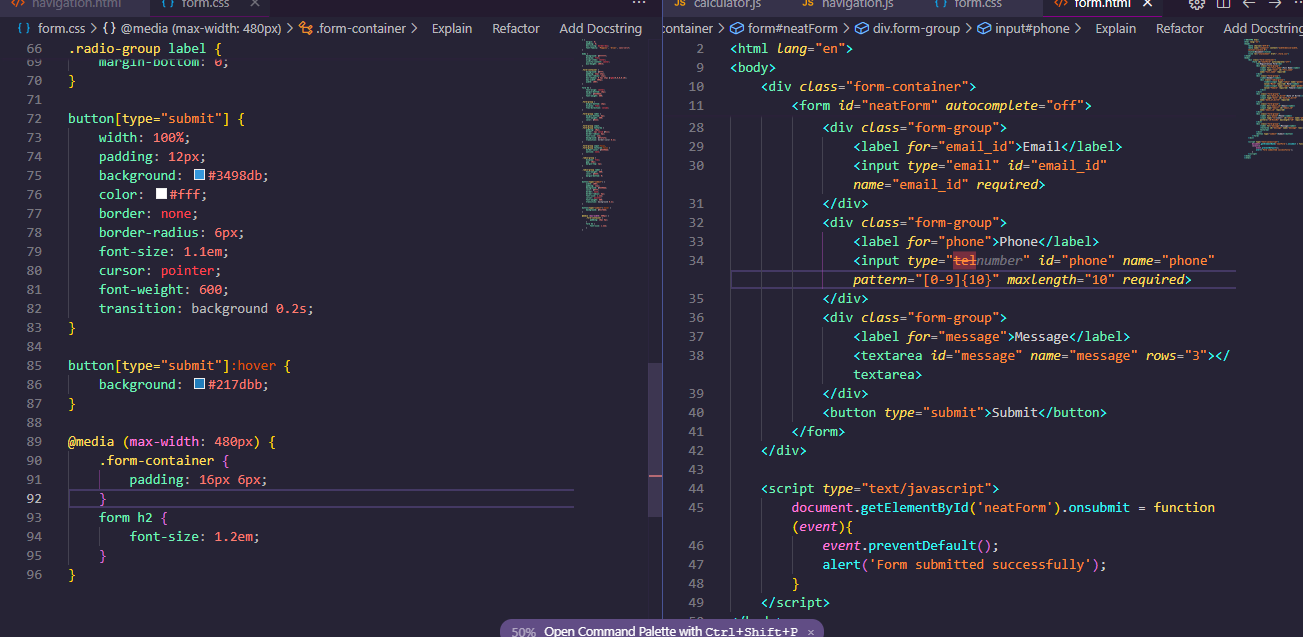Click 'button[type="submit"]:hover' selector line
Image resolution: width=1303 pixels, height=637 pixels.
coord(179,365)
